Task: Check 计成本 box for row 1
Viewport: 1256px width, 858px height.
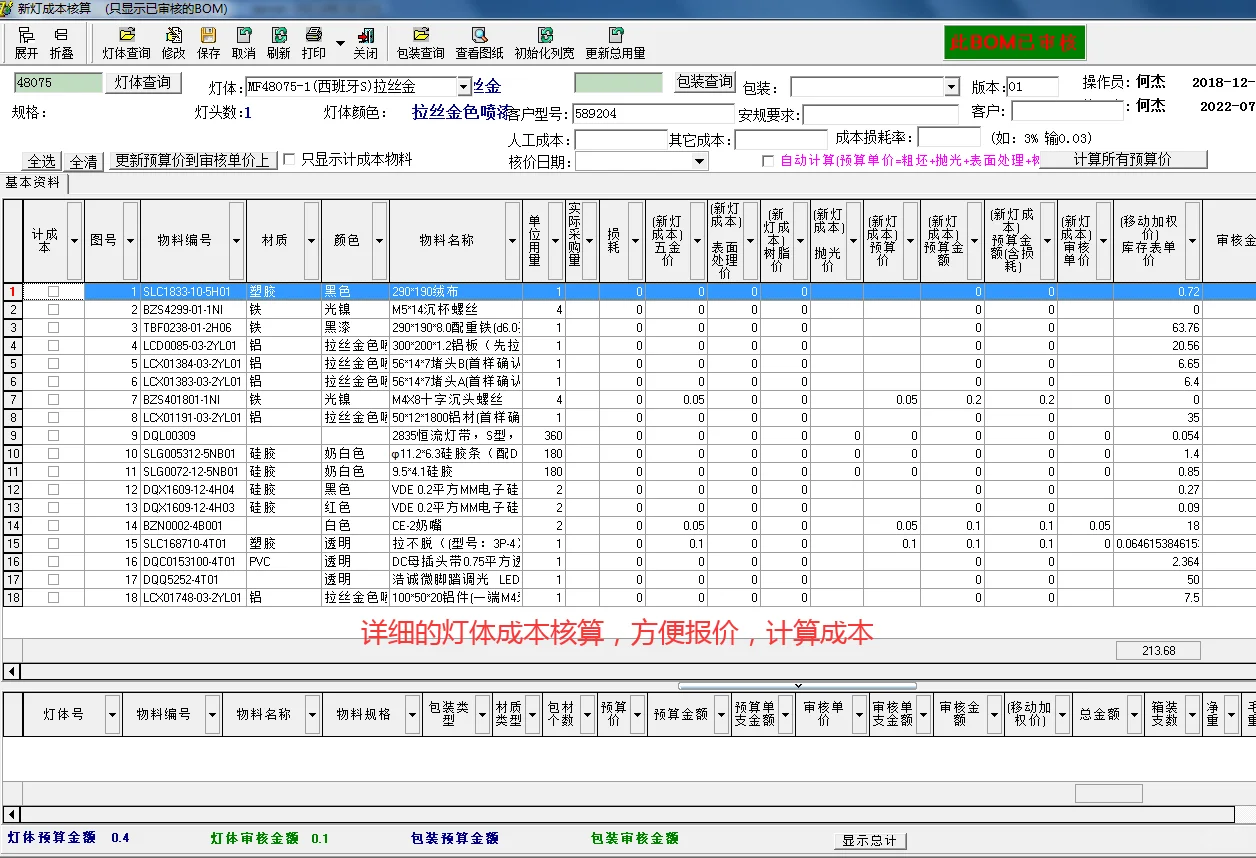Action: [x=53, y=291]
